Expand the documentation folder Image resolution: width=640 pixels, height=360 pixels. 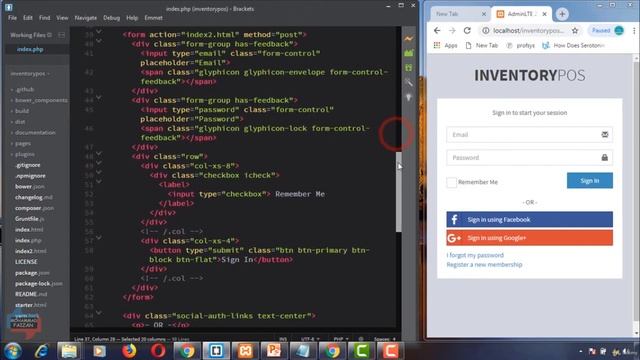click(33, 133)
